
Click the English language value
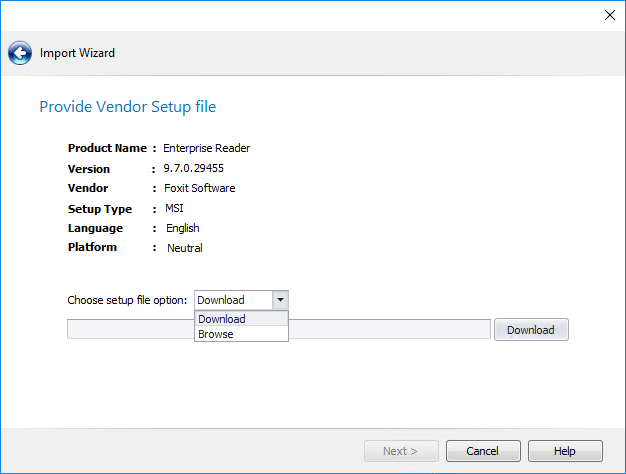(182, 228)
